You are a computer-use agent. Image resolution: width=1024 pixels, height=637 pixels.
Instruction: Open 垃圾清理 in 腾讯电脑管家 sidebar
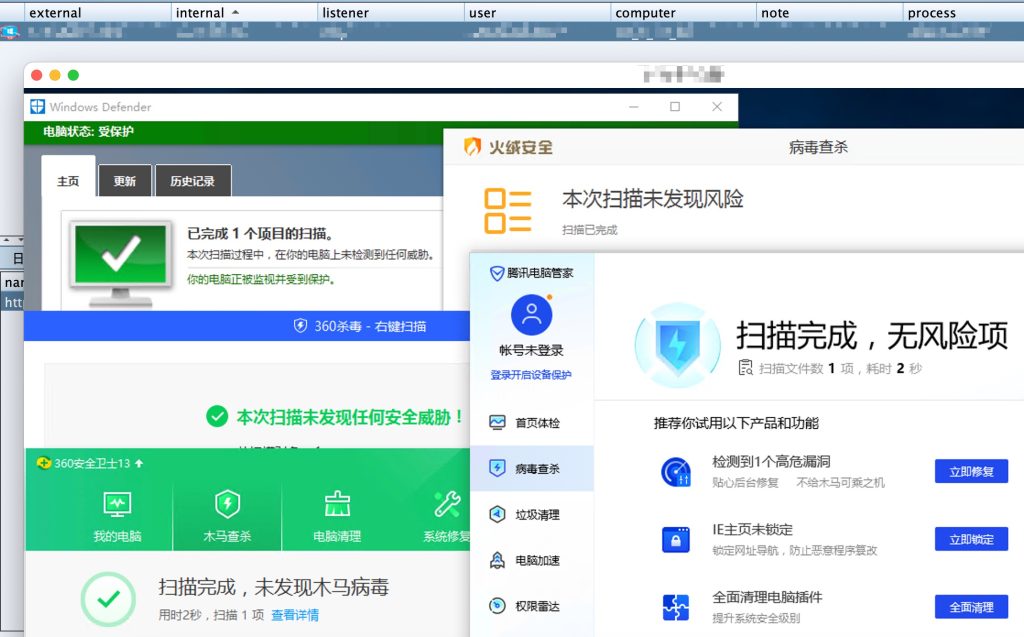532,514
